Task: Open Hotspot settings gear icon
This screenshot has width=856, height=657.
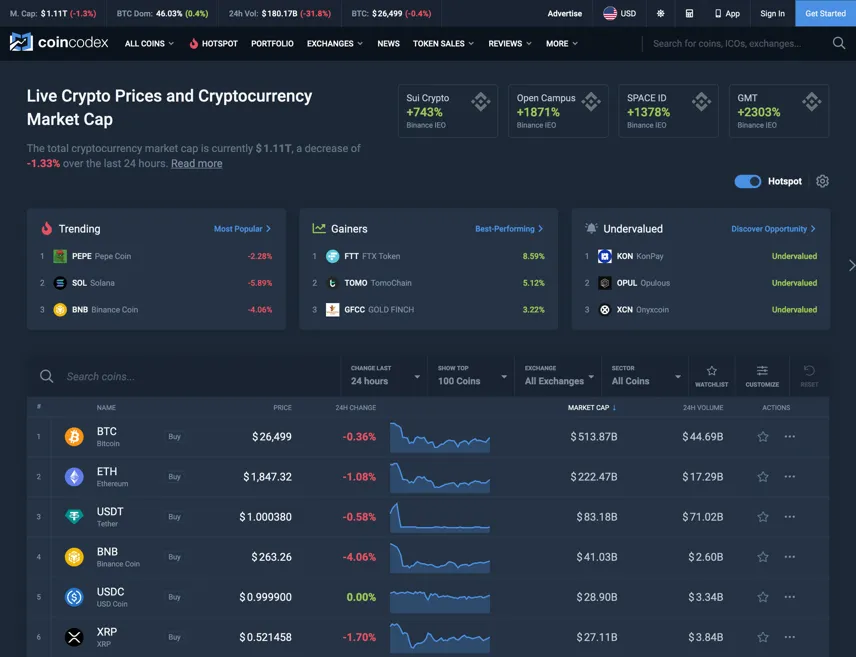Action: [x=822, y=181]
